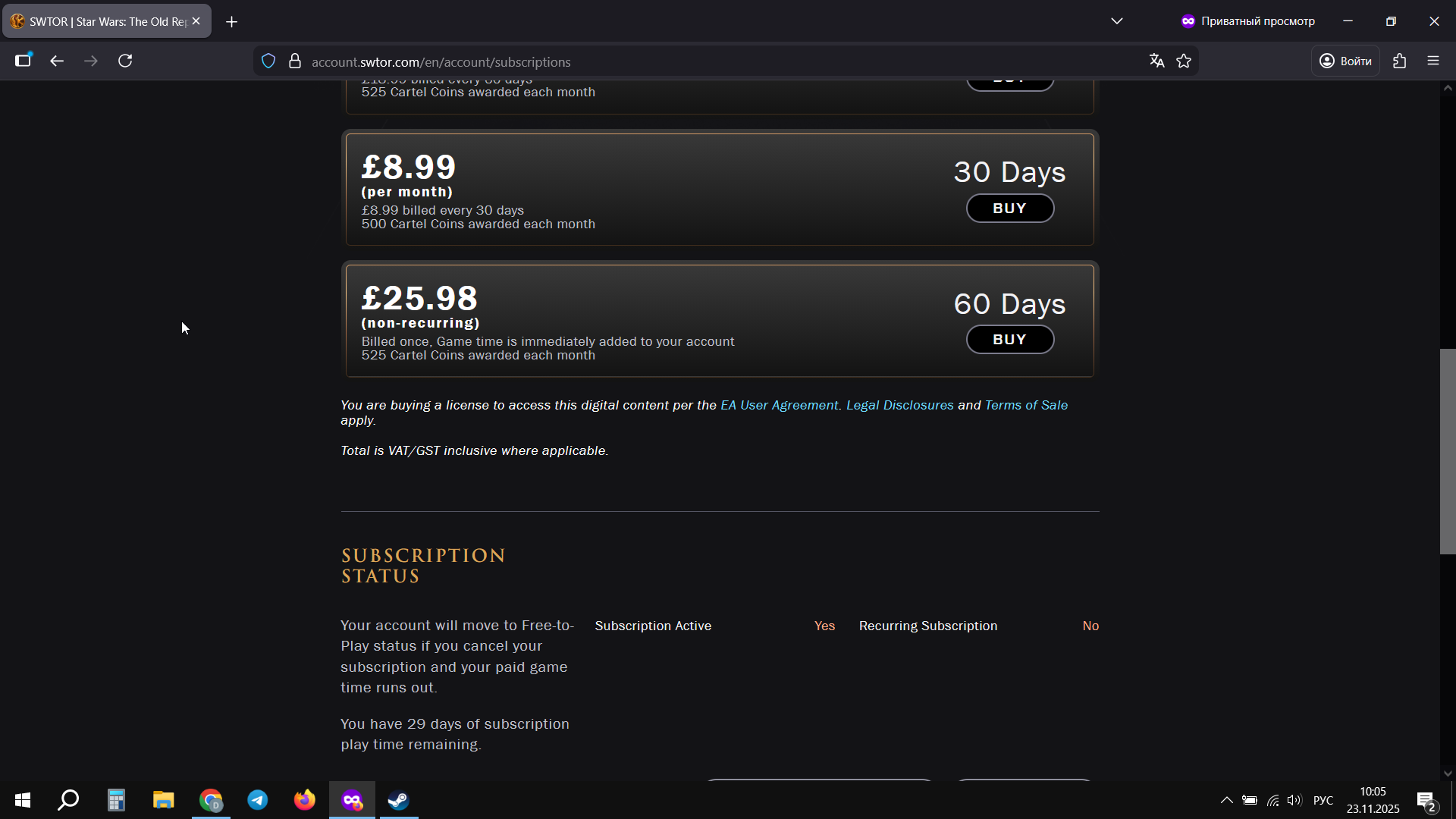
Task: Open a new tab with plus button
Action: (232, 22)
